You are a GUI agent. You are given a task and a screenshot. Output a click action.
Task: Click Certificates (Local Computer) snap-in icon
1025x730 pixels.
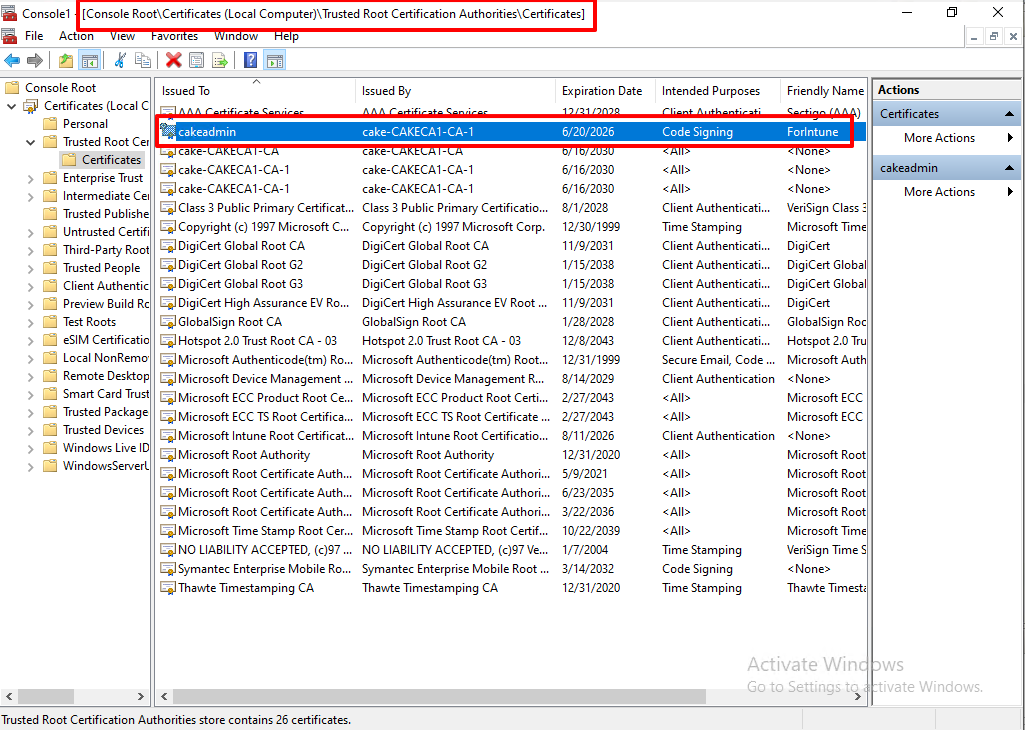(31, 106)
